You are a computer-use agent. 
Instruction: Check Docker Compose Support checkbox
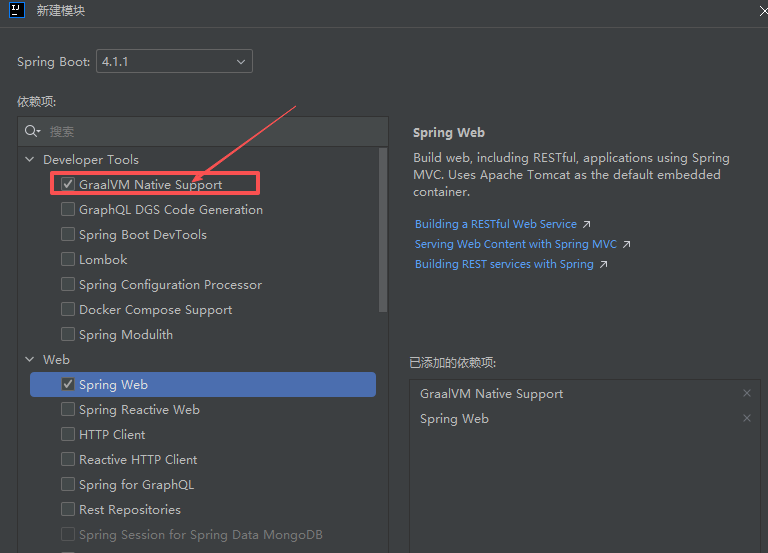(x=68, y=309)
